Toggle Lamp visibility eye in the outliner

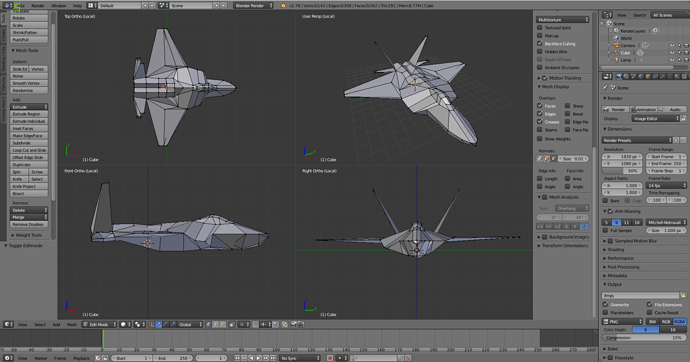click(672, 60)
